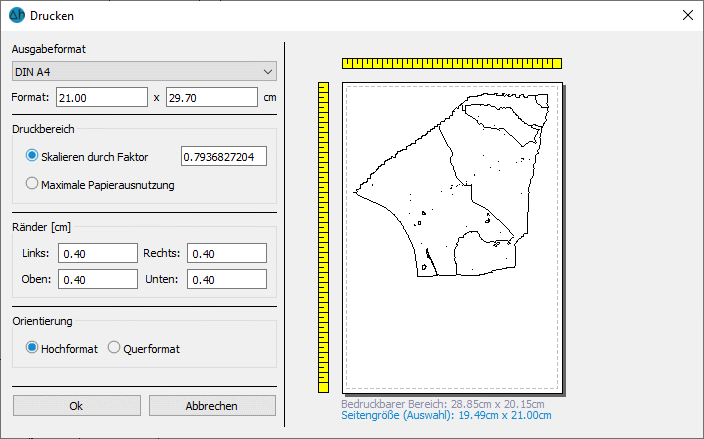Image resolution: width=704 pixels, height=439 pixels.
Task: Click the Rechts margin field
Action: point(227,253)
